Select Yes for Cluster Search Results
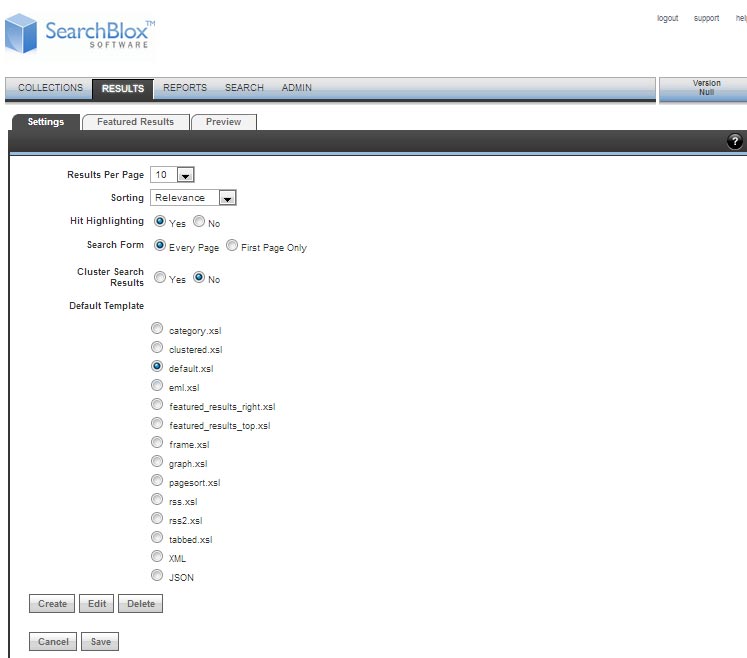This screenshot has height=658, width=747. (x=160, y=277)
